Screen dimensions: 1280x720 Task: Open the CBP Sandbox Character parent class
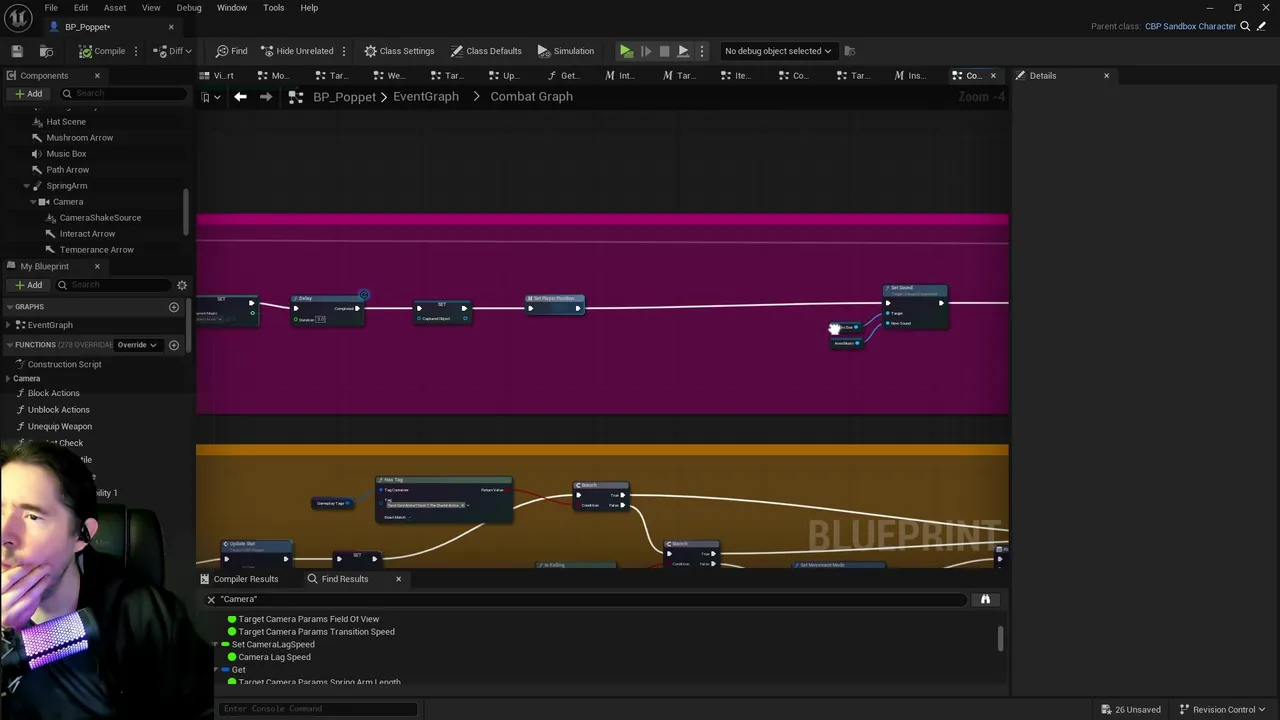(1190, 26)
